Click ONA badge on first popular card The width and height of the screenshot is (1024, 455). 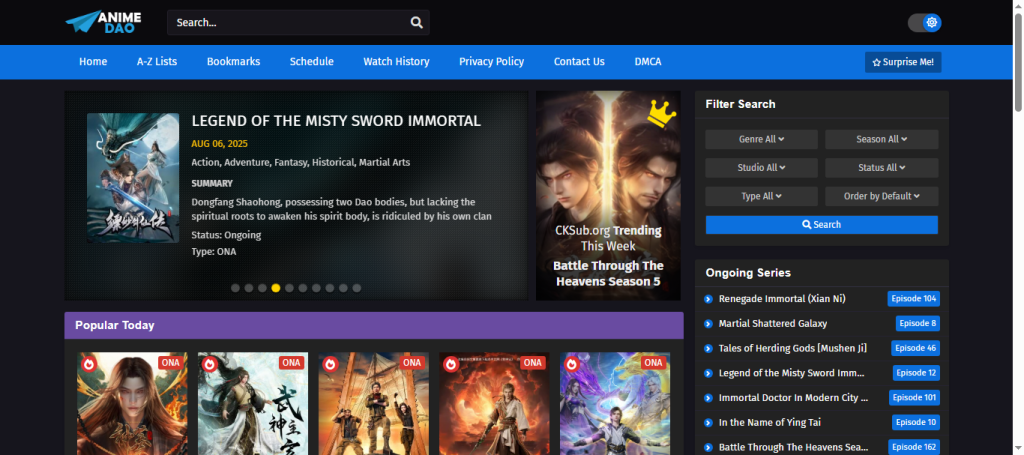pos(170,363)
